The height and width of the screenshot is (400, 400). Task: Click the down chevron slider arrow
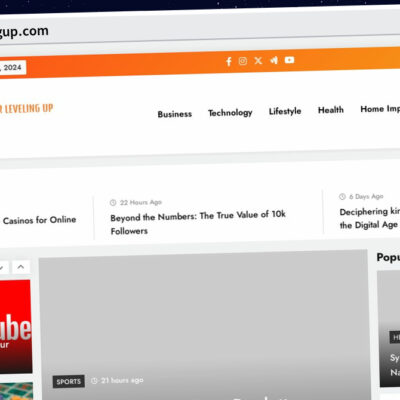point(3,267)
